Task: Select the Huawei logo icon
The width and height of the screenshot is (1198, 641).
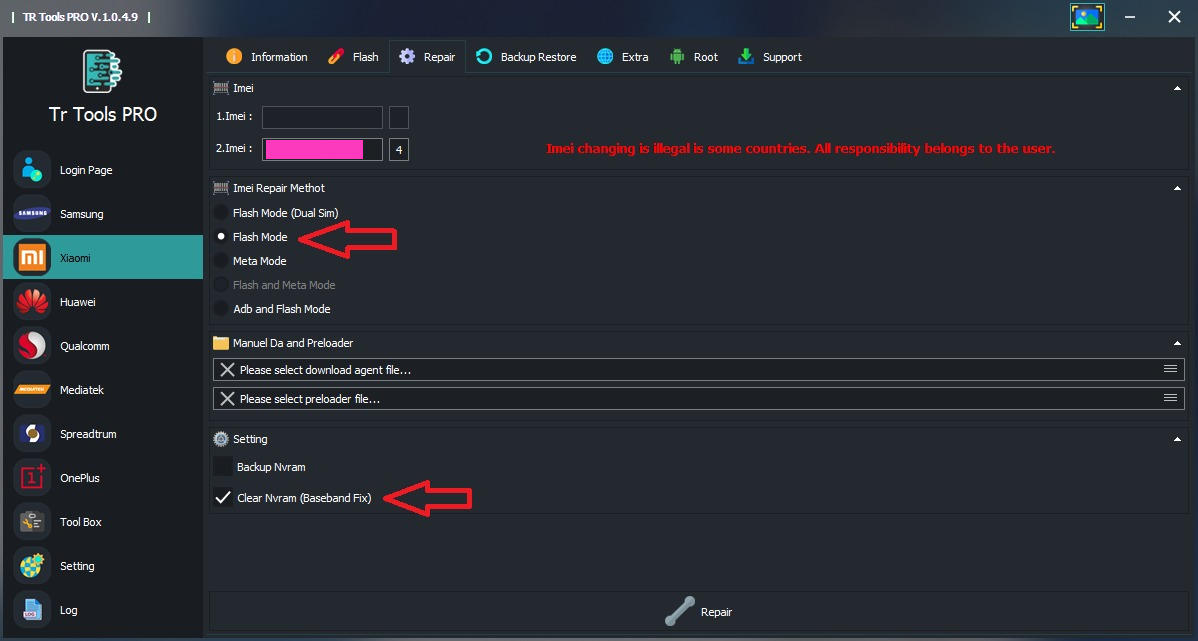Action: pos(32,302)
